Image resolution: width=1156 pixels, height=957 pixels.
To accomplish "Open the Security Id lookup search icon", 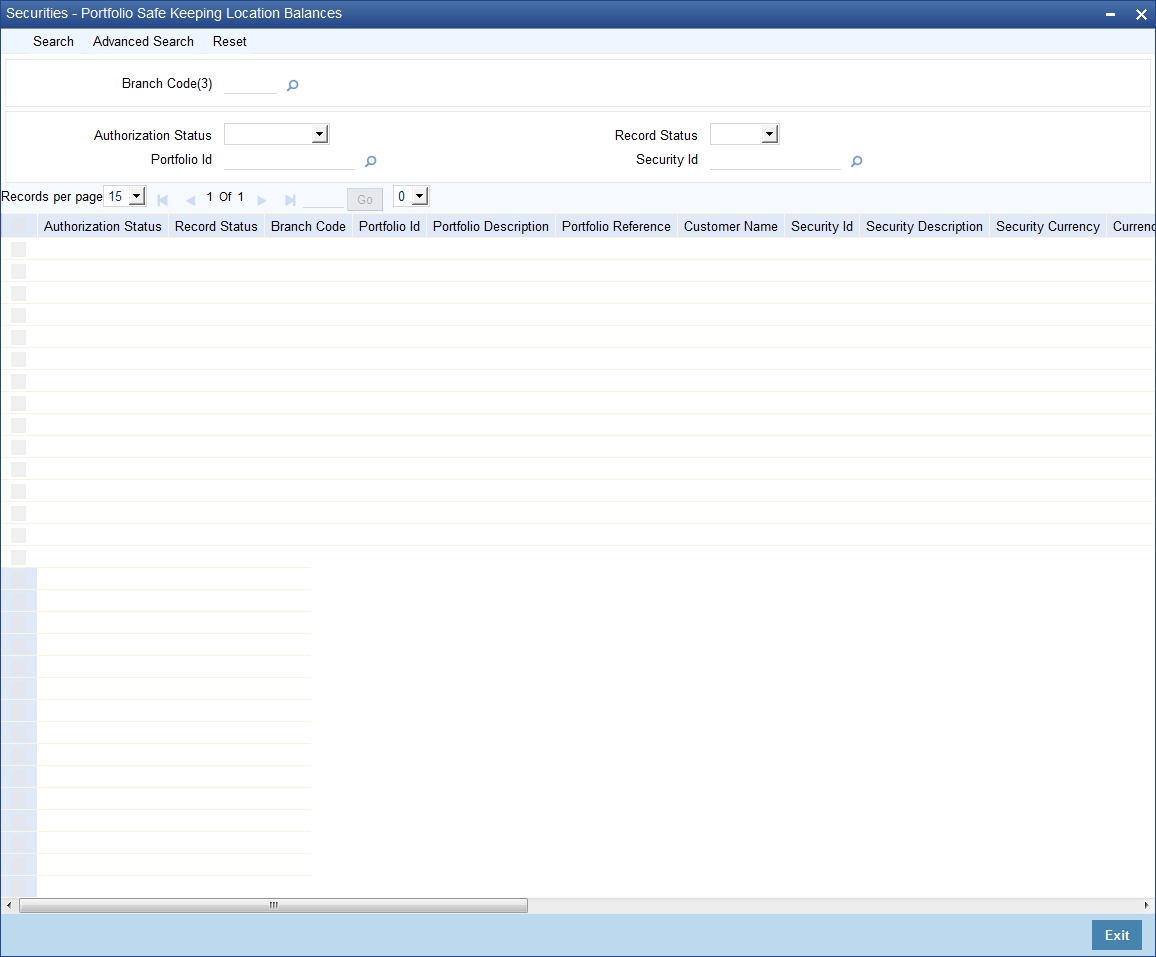I will [857, 161].
